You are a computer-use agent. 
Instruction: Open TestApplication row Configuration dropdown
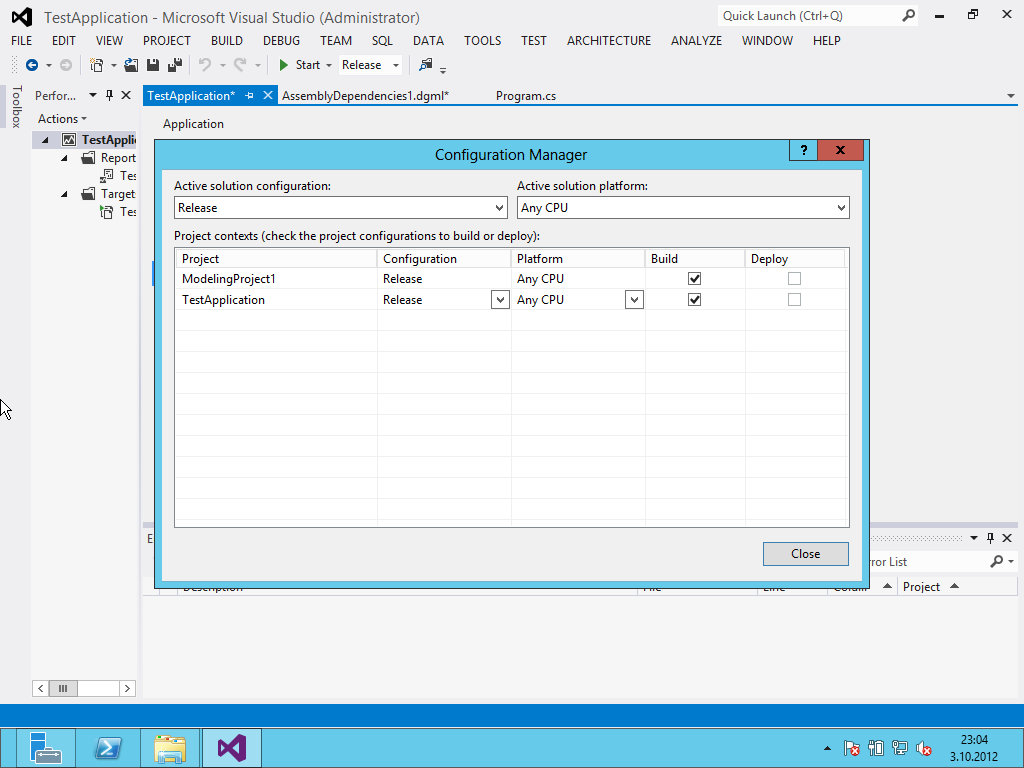click(x=500, y=300)
